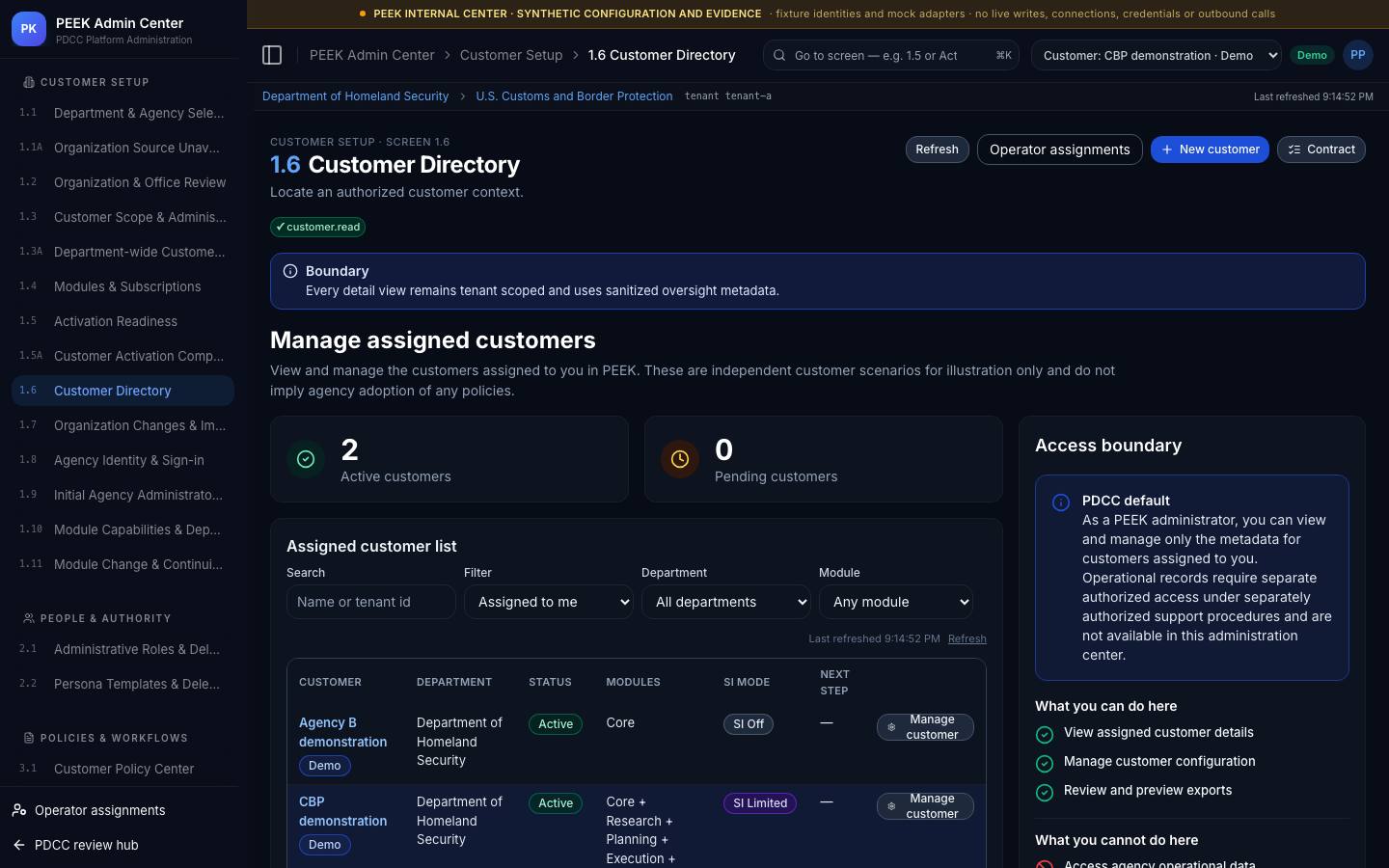Image resolution: width=1389 pixels, height=868 pixels.
Task: Open the Contract button
Action: point(1321,149)
